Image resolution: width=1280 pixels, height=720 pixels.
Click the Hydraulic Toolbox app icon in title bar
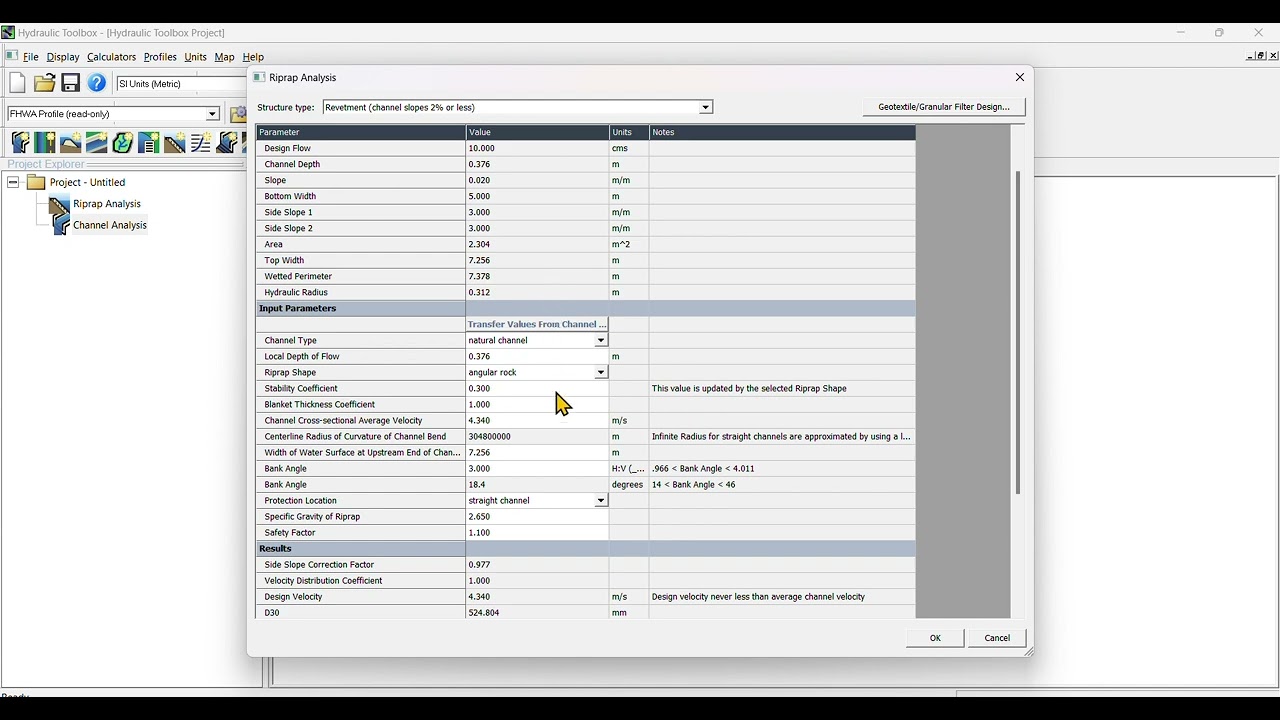[x=8, y=33]
